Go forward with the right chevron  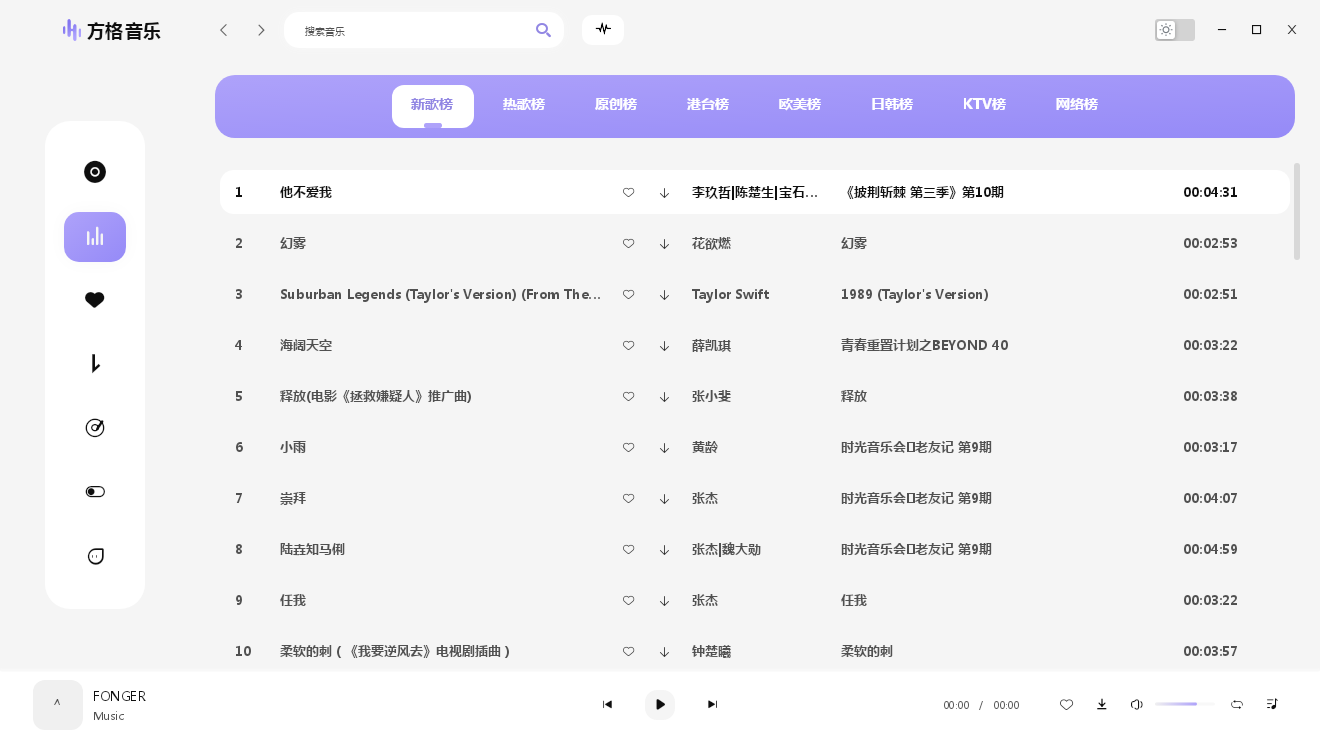(x=261, y=30)
